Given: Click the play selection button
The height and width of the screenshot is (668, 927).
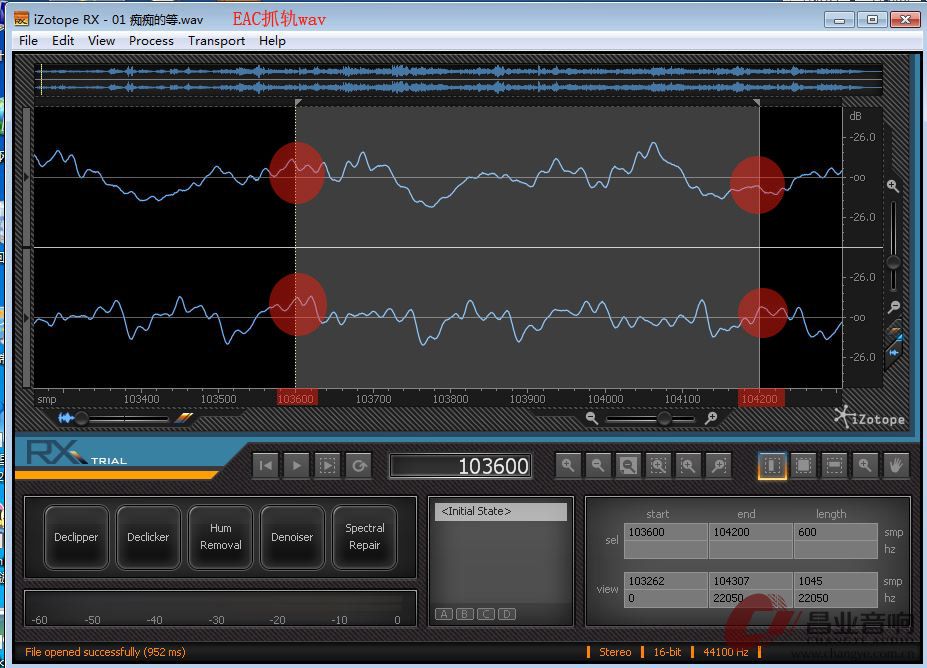Looking at the screenshot, I should coord(328,466).
